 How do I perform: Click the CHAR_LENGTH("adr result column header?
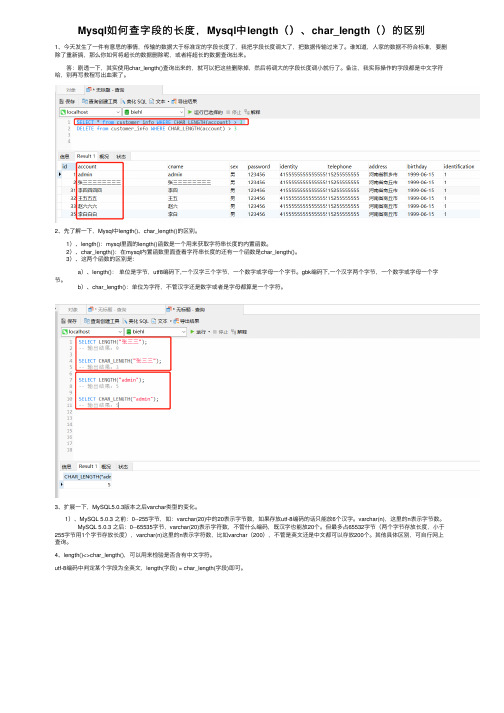87,477
